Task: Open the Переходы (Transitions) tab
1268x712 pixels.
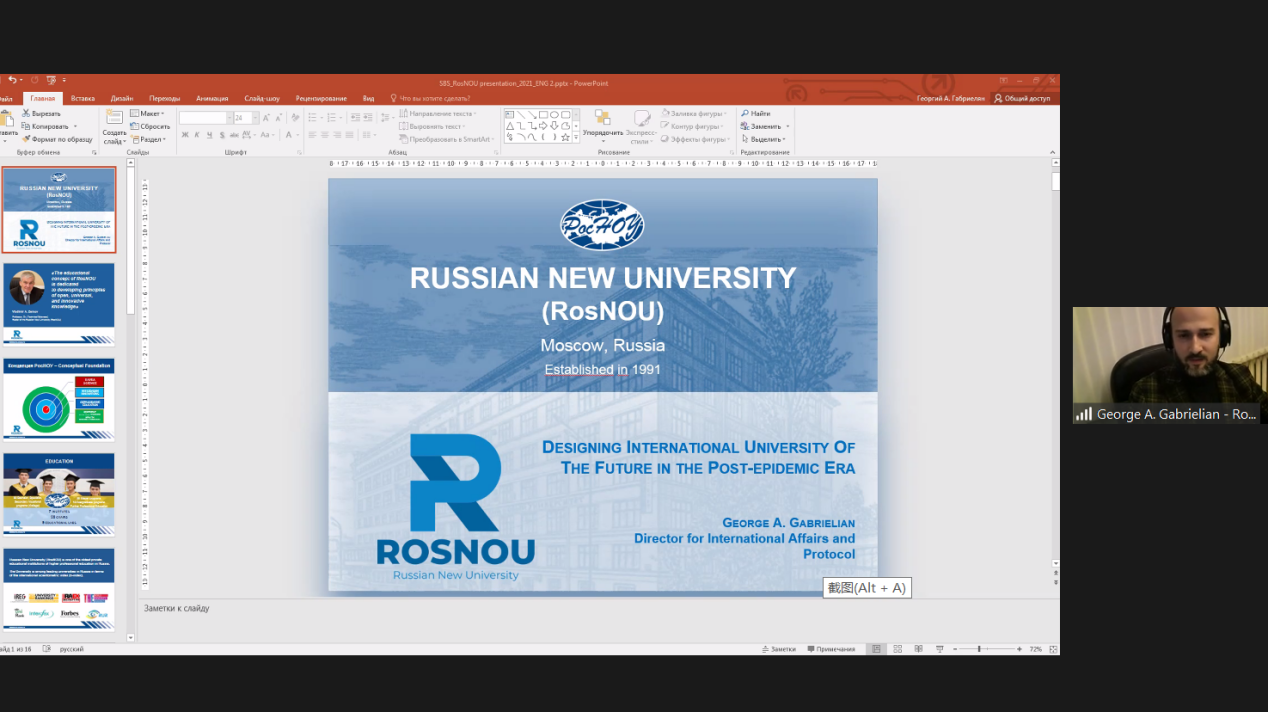Action: click(x=164, y=98)
